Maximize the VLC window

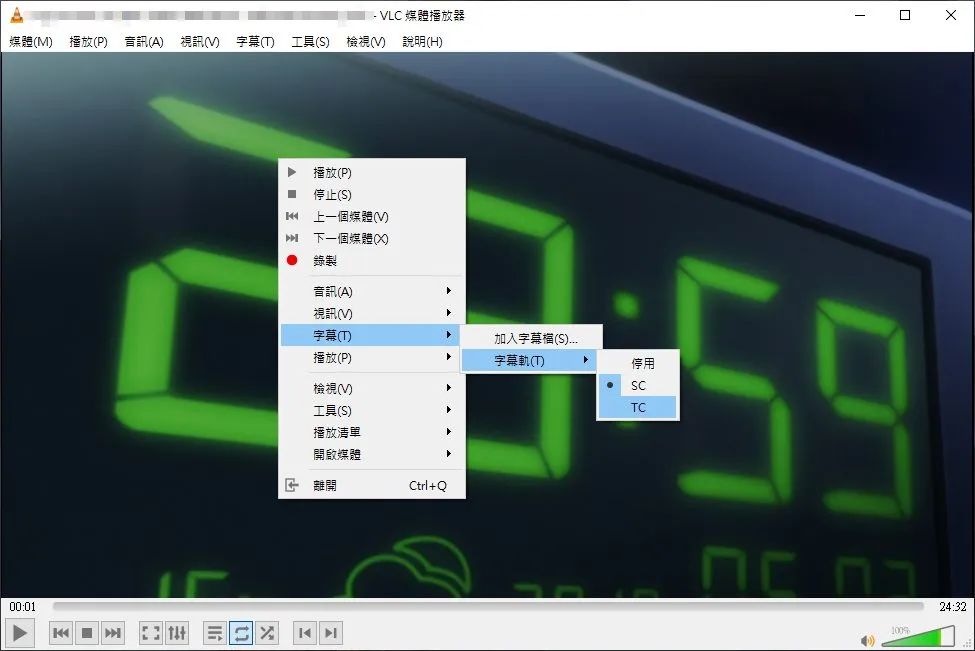[x=905, y=16]
